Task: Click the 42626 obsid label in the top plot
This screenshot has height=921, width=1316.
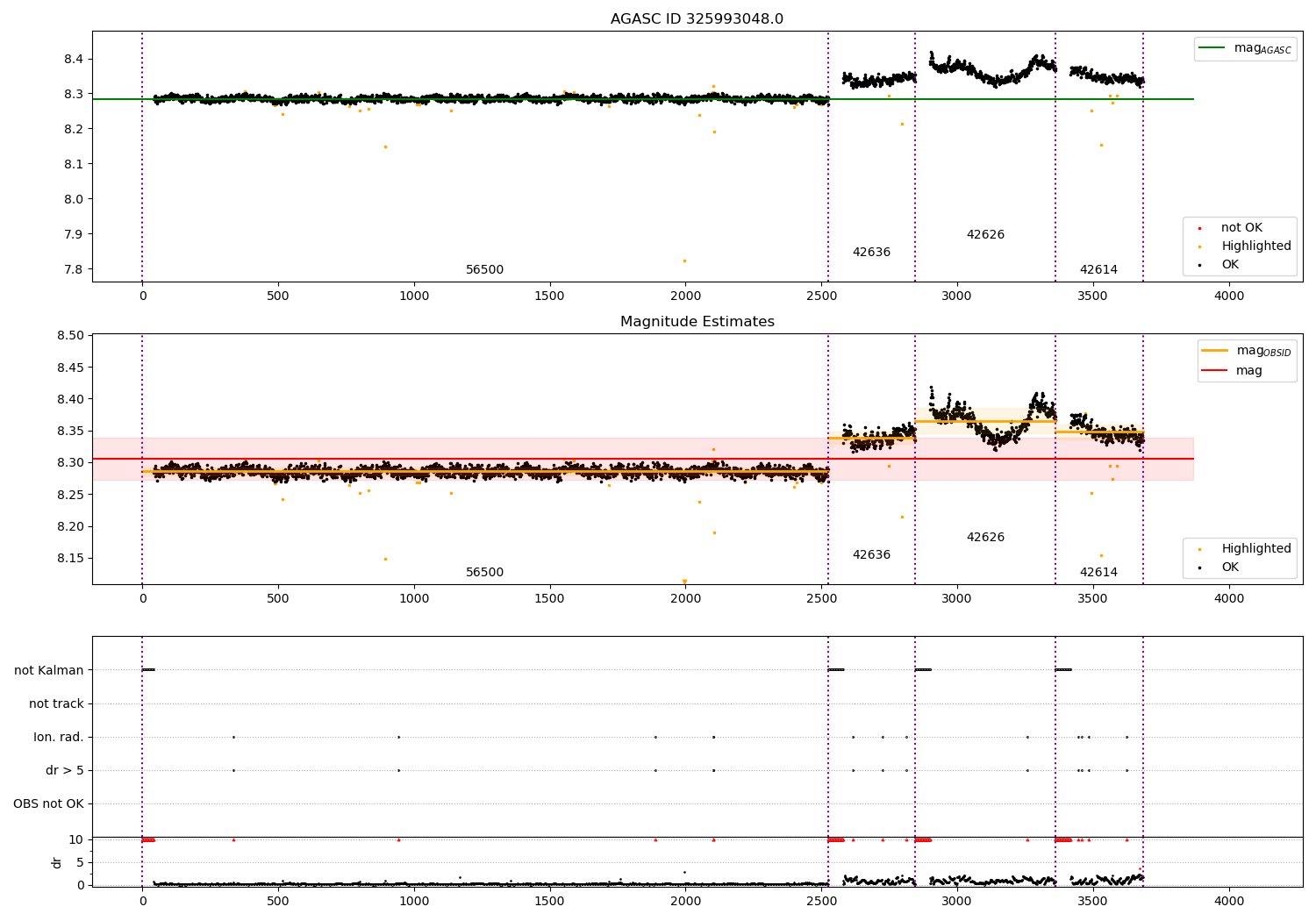Action: click(x=985, y=235)
